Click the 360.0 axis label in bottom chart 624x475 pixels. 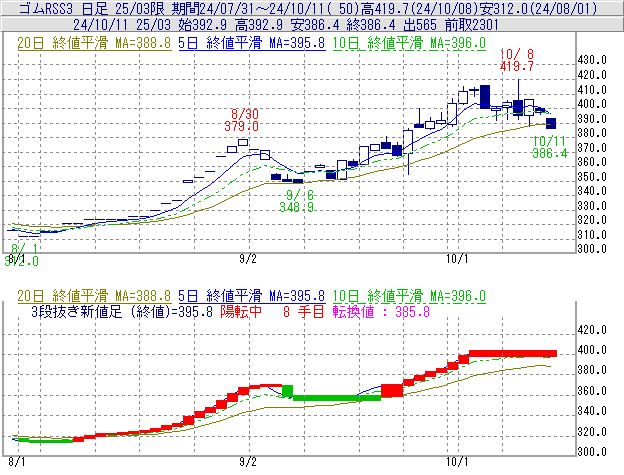[592, 391]
